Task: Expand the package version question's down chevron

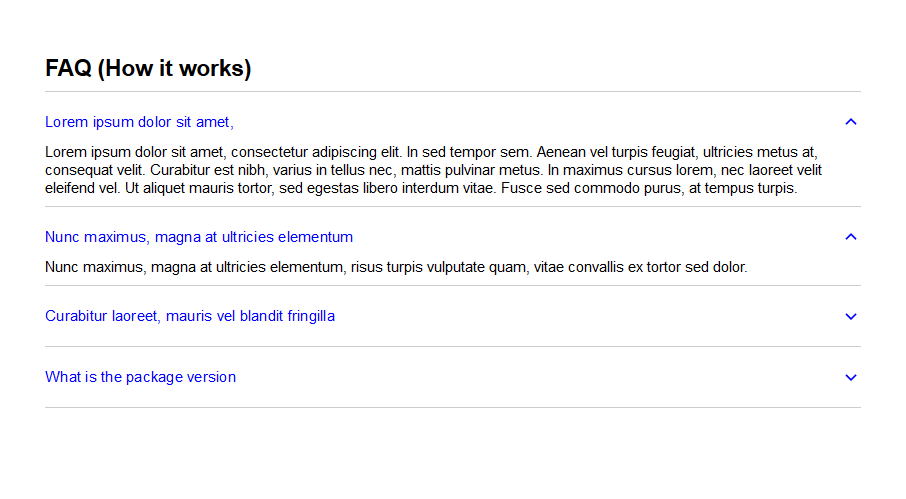Action: coord(851,378)
